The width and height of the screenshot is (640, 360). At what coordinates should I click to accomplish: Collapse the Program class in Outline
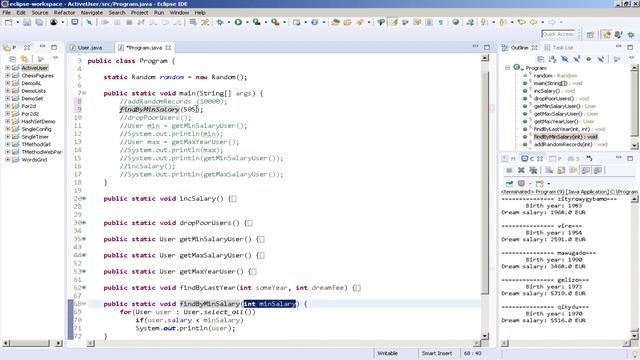tap(507, 68)
